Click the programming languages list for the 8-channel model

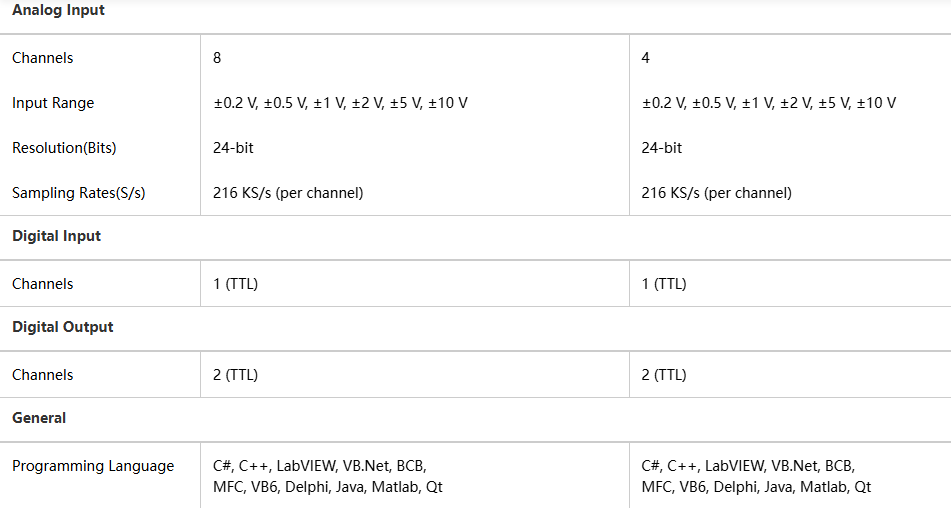pos(327,476)
